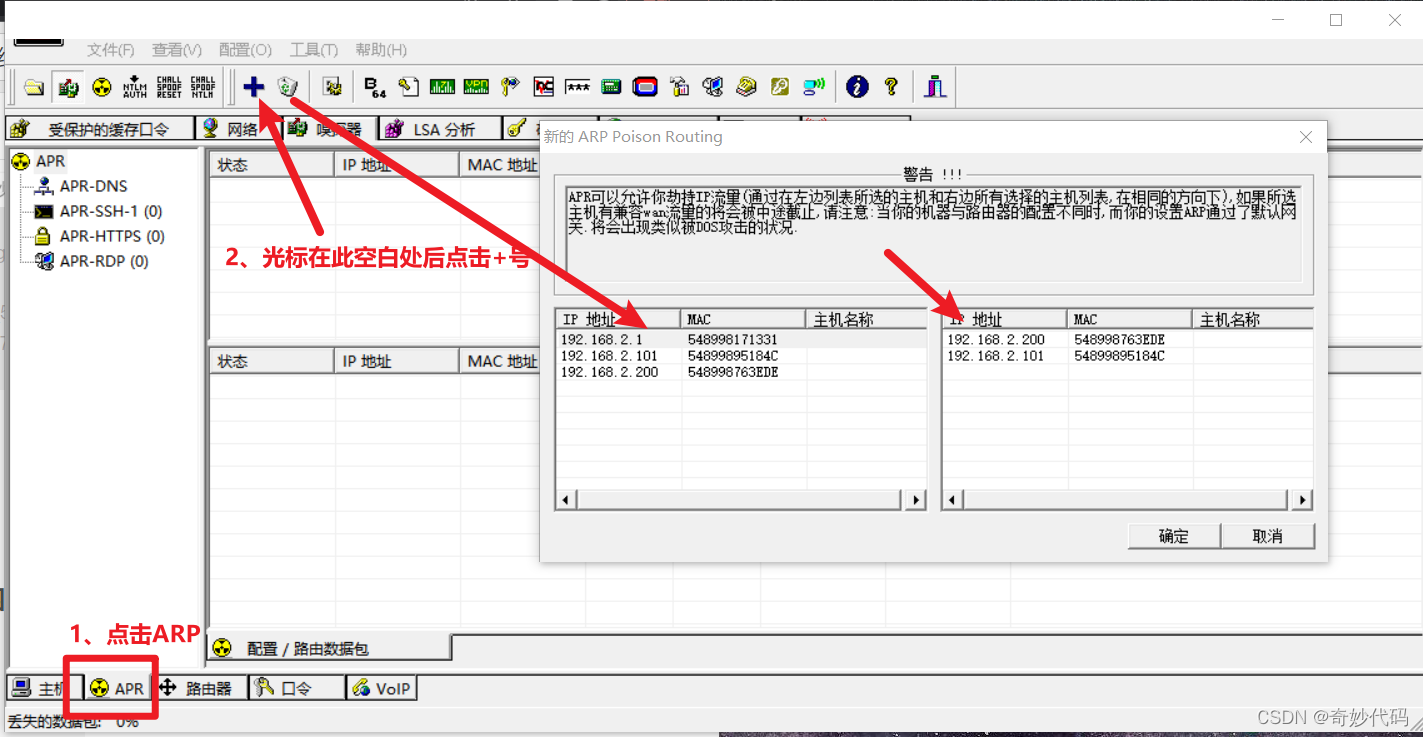Select the VoIP bottom tab
The height and width of the screenshot is (737, 1423).
[x=382, y=689]
